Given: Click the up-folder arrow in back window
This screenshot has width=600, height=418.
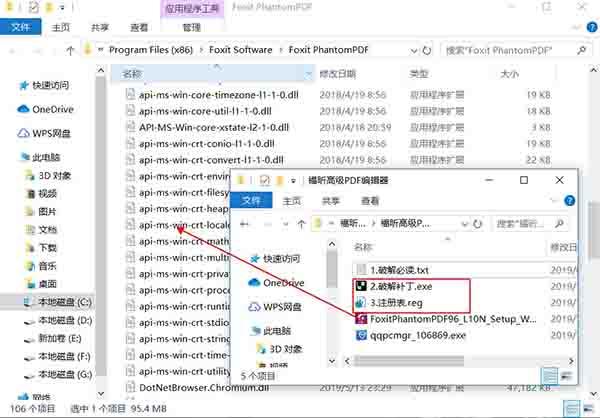Looking at the screenshot, I should (x=70, y=50).
